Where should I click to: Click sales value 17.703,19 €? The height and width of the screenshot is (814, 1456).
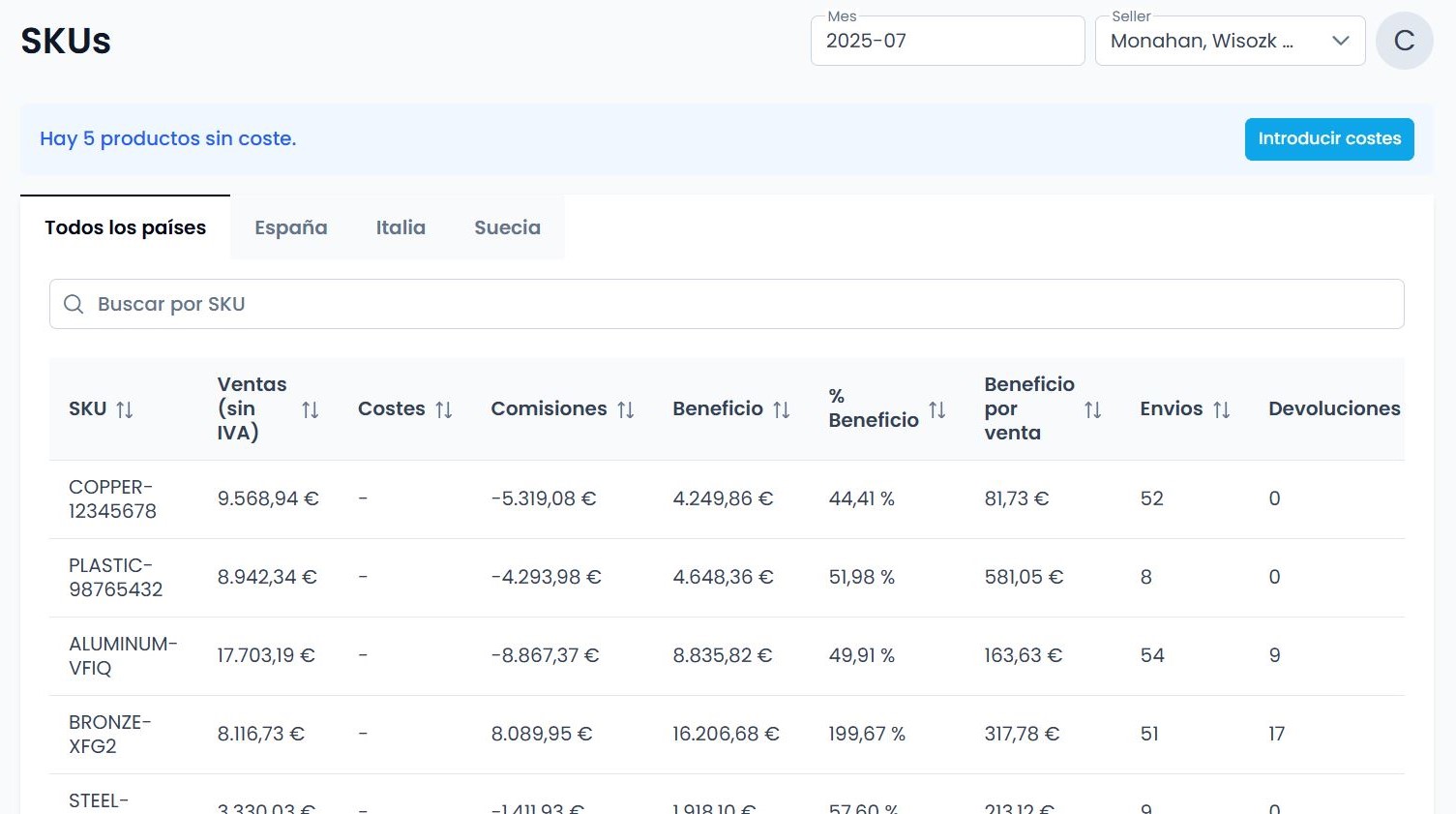(266, 655)
